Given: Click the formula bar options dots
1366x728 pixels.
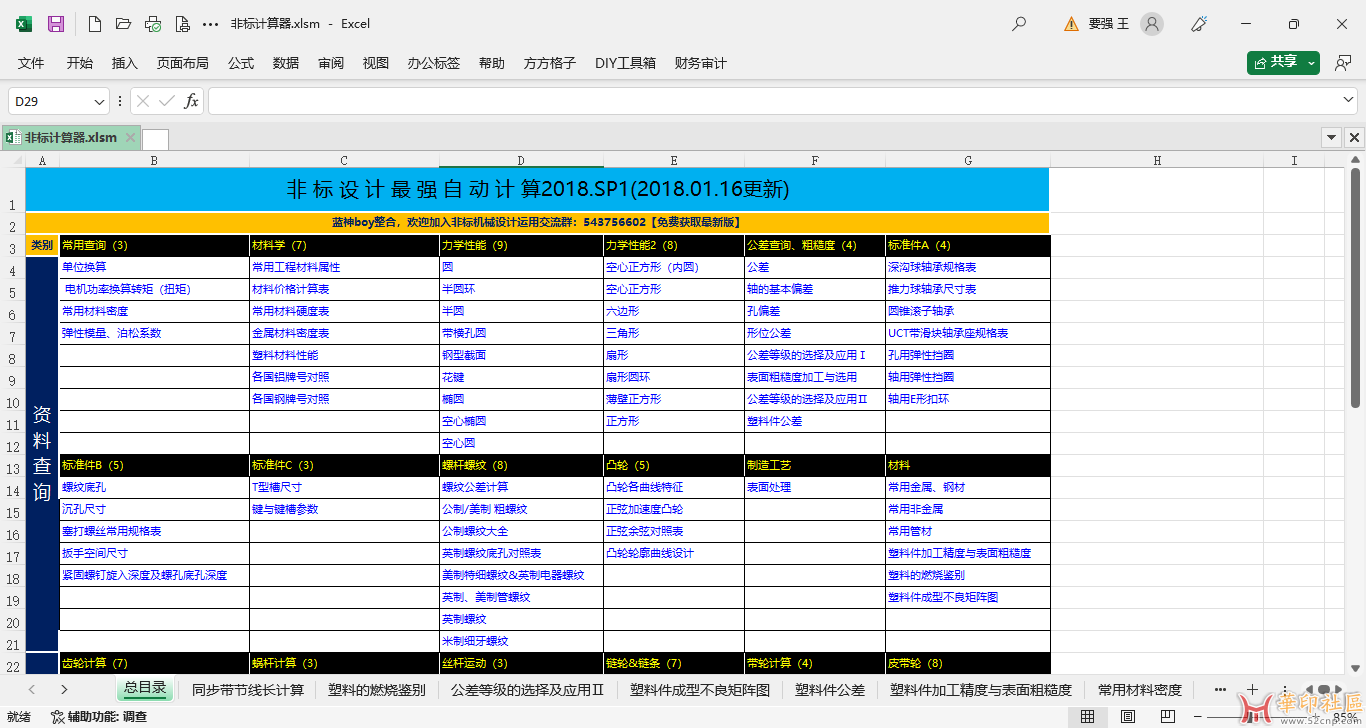Looking at the screenshot, I should point(120,101).
